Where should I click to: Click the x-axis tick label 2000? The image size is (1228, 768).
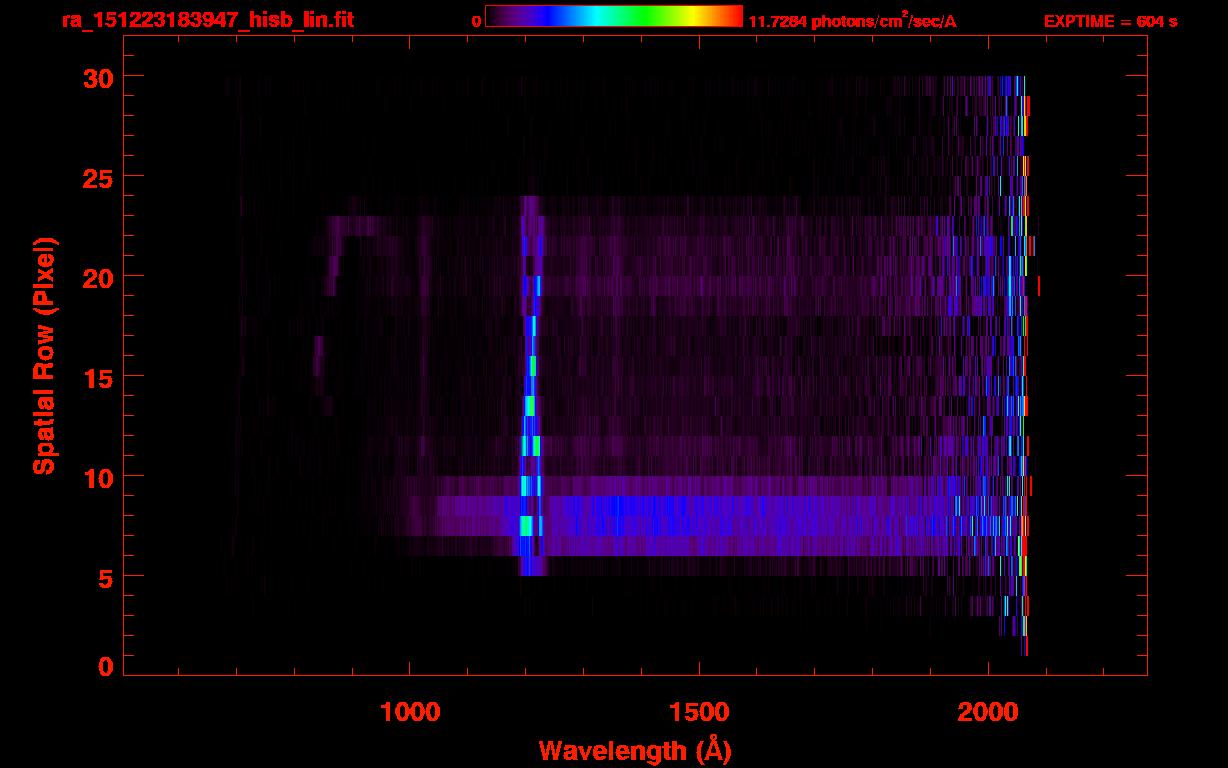click(987, 712)
